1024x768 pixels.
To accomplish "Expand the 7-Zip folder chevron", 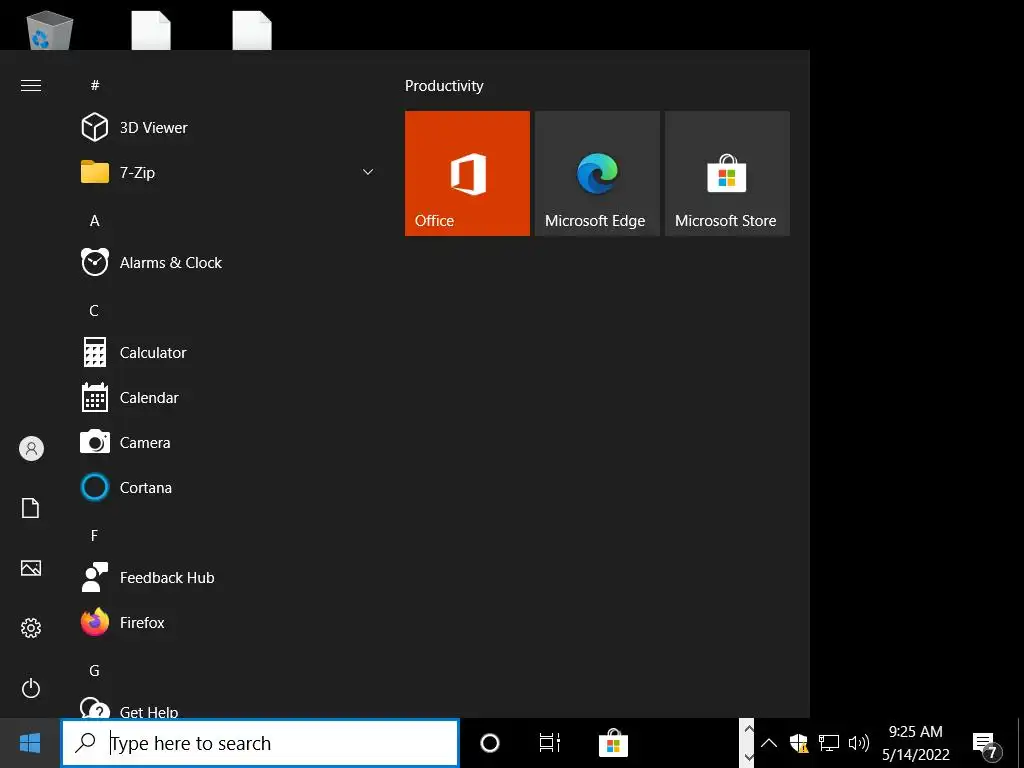I will tap(368, 172).
